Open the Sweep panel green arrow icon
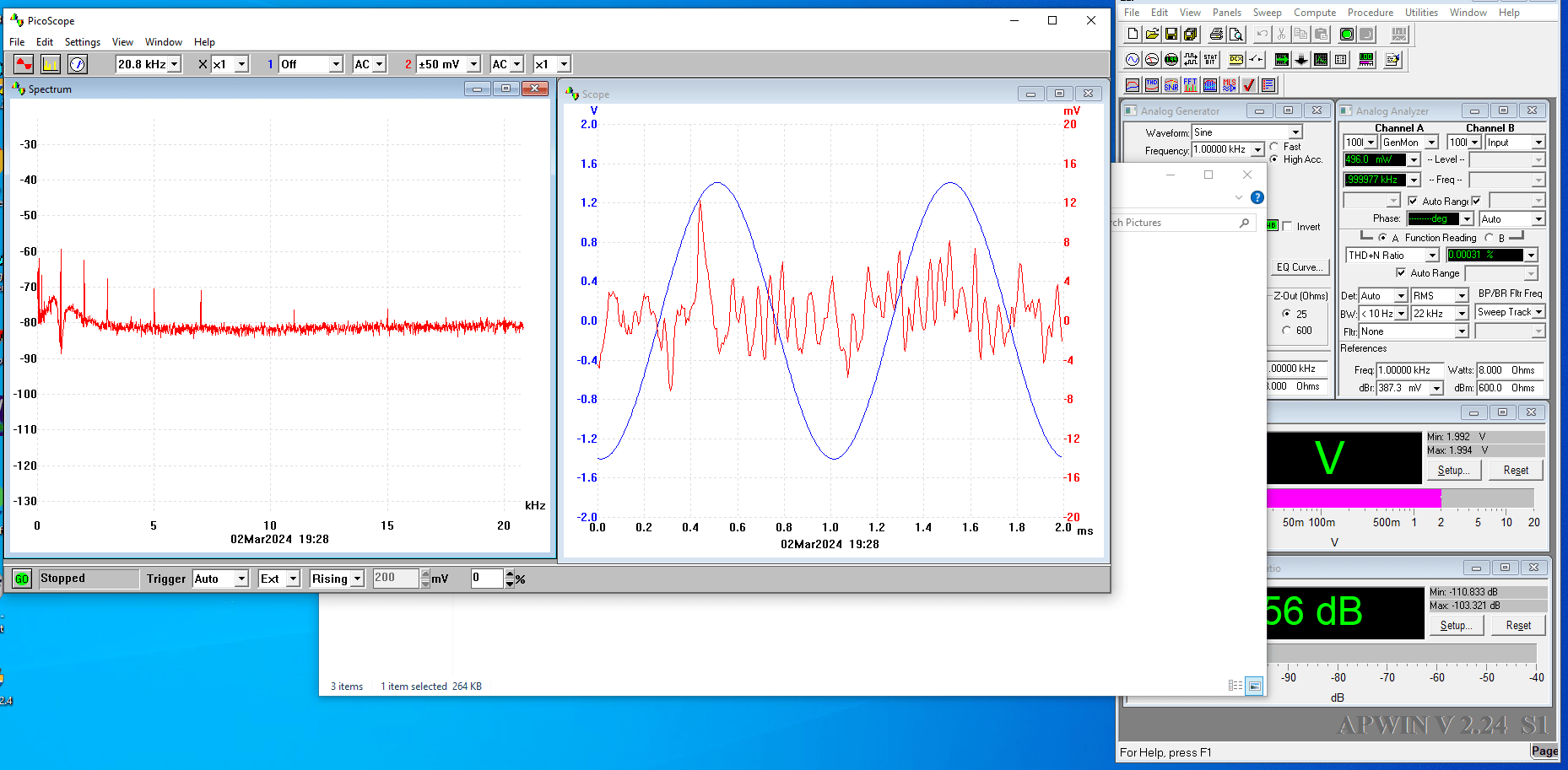This screenshot has width=1568, height=770. [x=1282, y=59]
